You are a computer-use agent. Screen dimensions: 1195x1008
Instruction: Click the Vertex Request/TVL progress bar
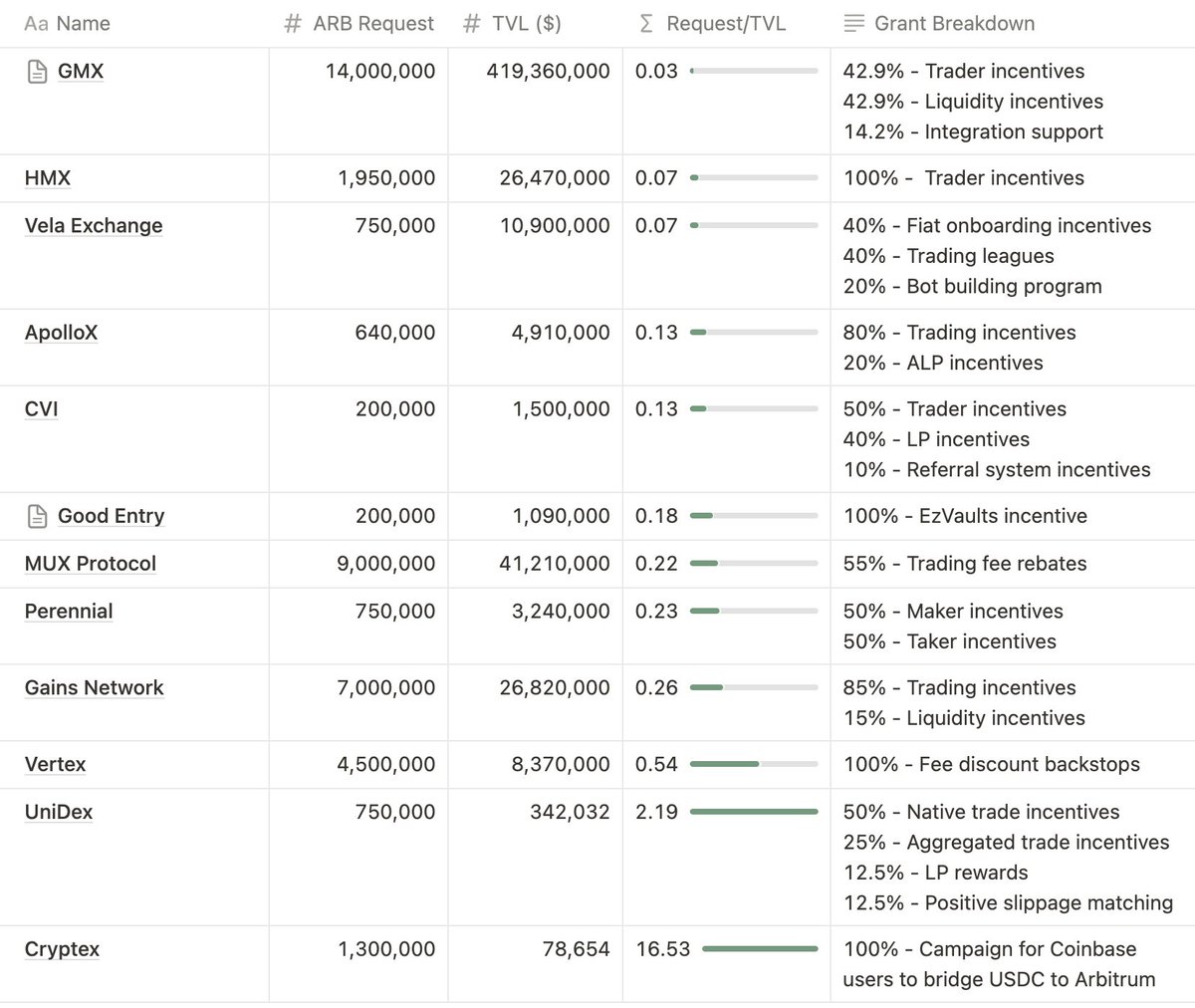(x=754, y=765)
